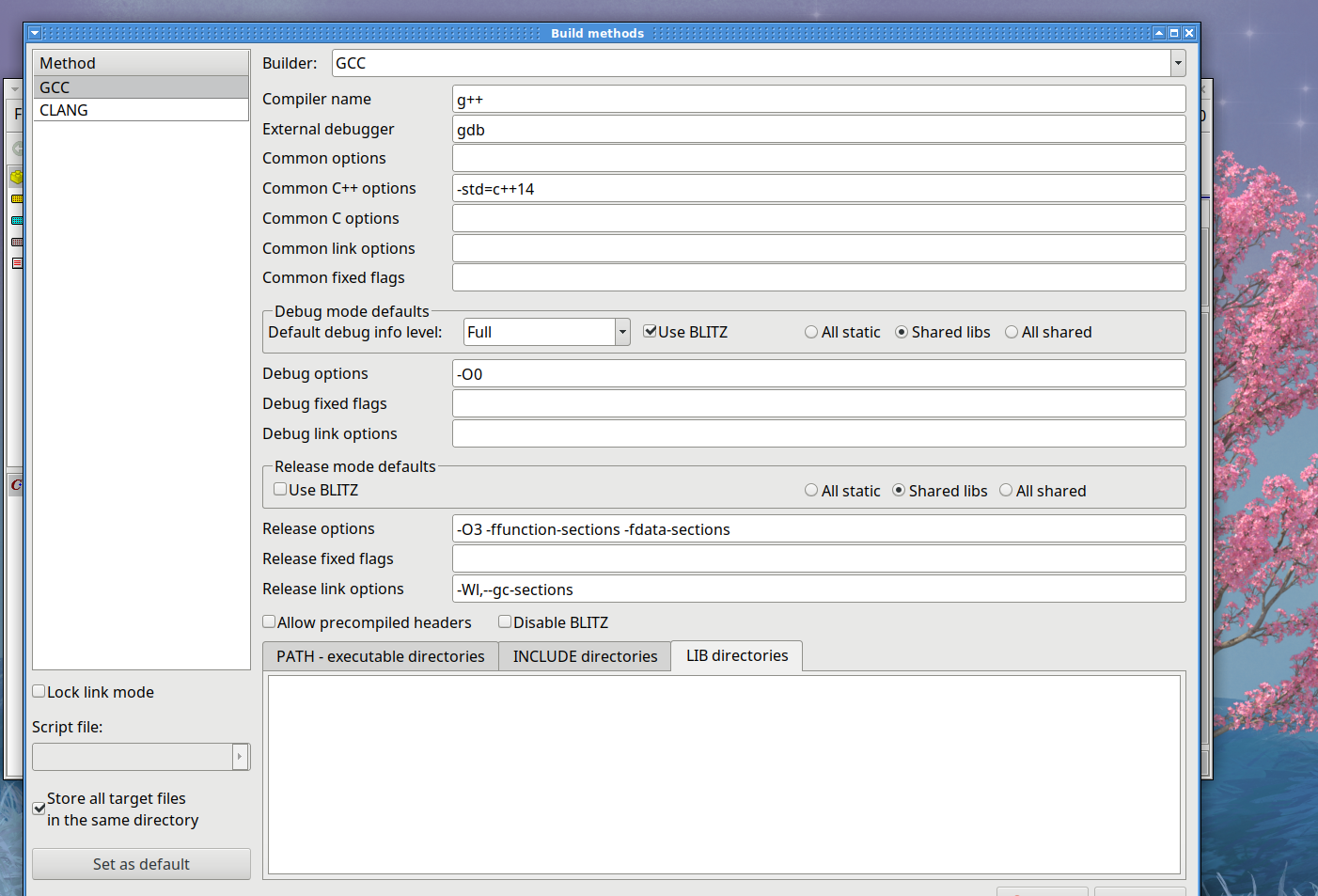
Task: Expand the Default debug info level dropdown
Action: (x=622, y=333)
